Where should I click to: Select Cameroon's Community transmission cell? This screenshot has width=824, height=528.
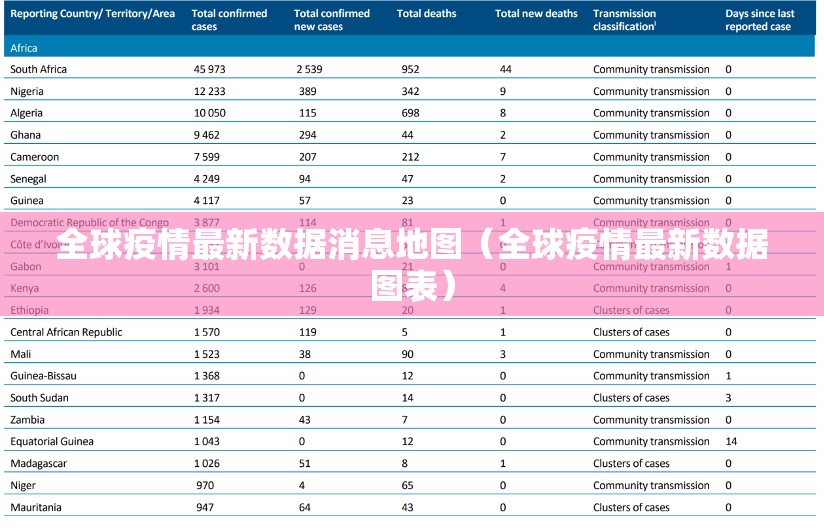[x=651, y=157]
